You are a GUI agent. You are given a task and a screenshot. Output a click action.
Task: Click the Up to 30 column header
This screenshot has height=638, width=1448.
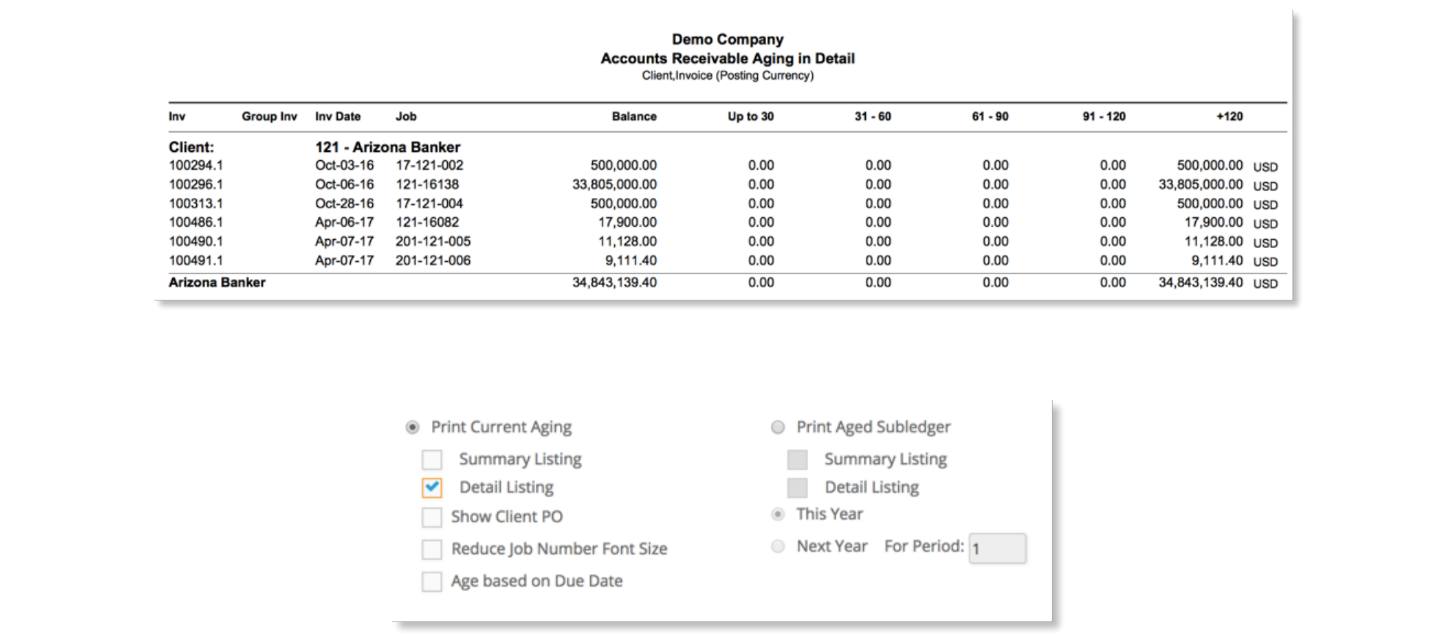pyautogui.click(x=750, y=117)
